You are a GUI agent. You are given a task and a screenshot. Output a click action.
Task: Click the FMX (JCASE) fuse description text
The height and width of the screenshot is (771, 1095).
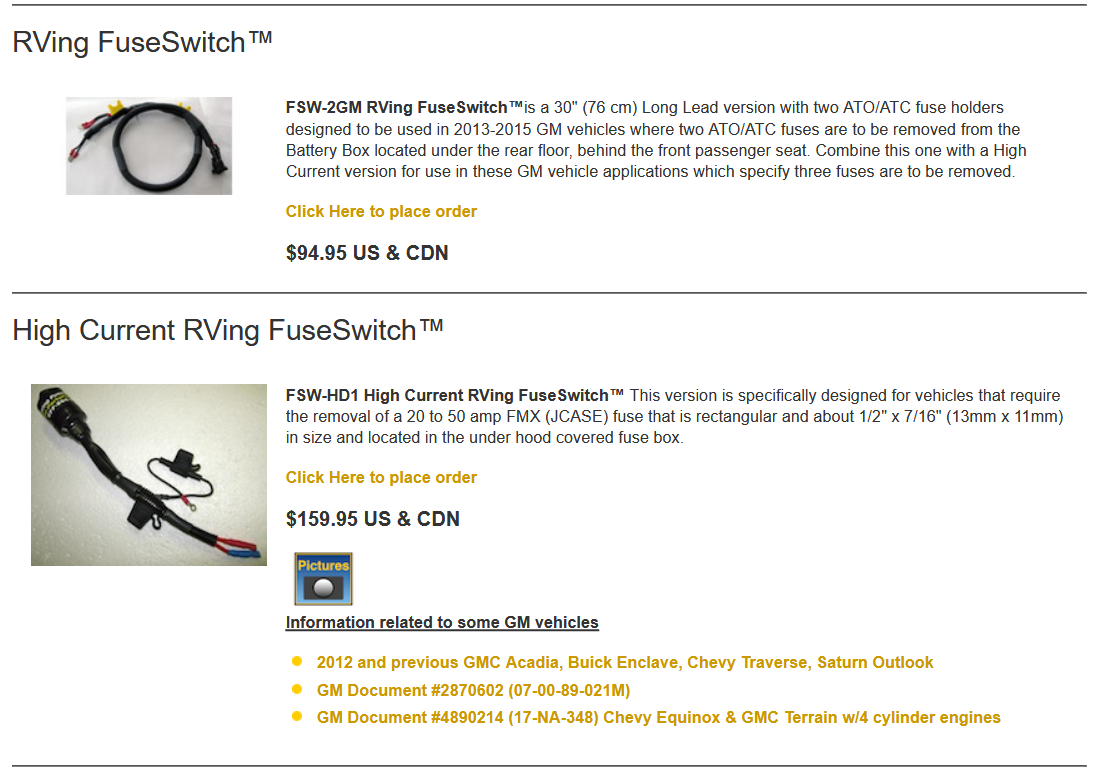675,417
